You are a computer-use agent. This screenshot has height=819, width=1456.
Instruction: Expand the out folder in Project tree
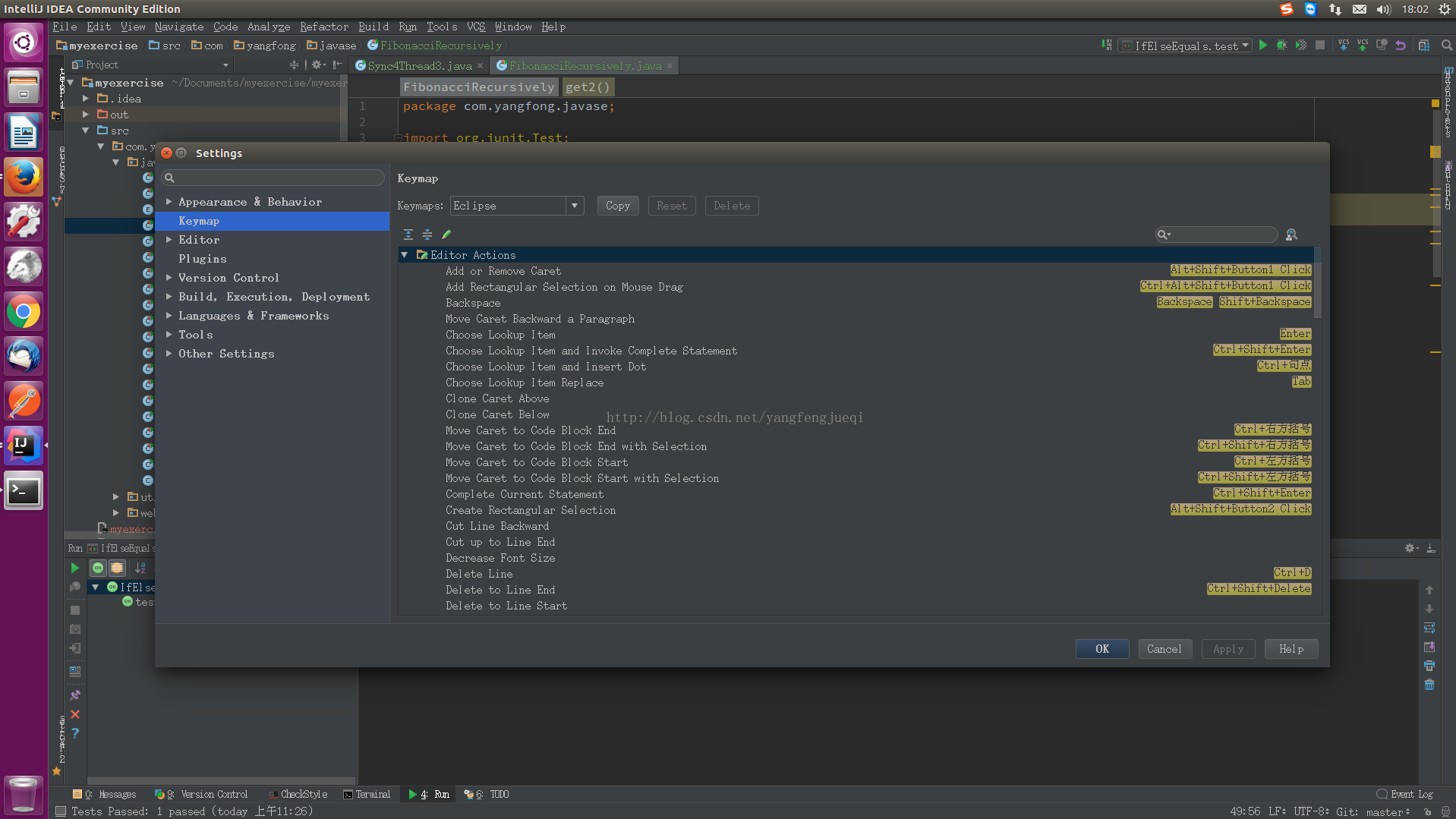[x=86, y=115]
